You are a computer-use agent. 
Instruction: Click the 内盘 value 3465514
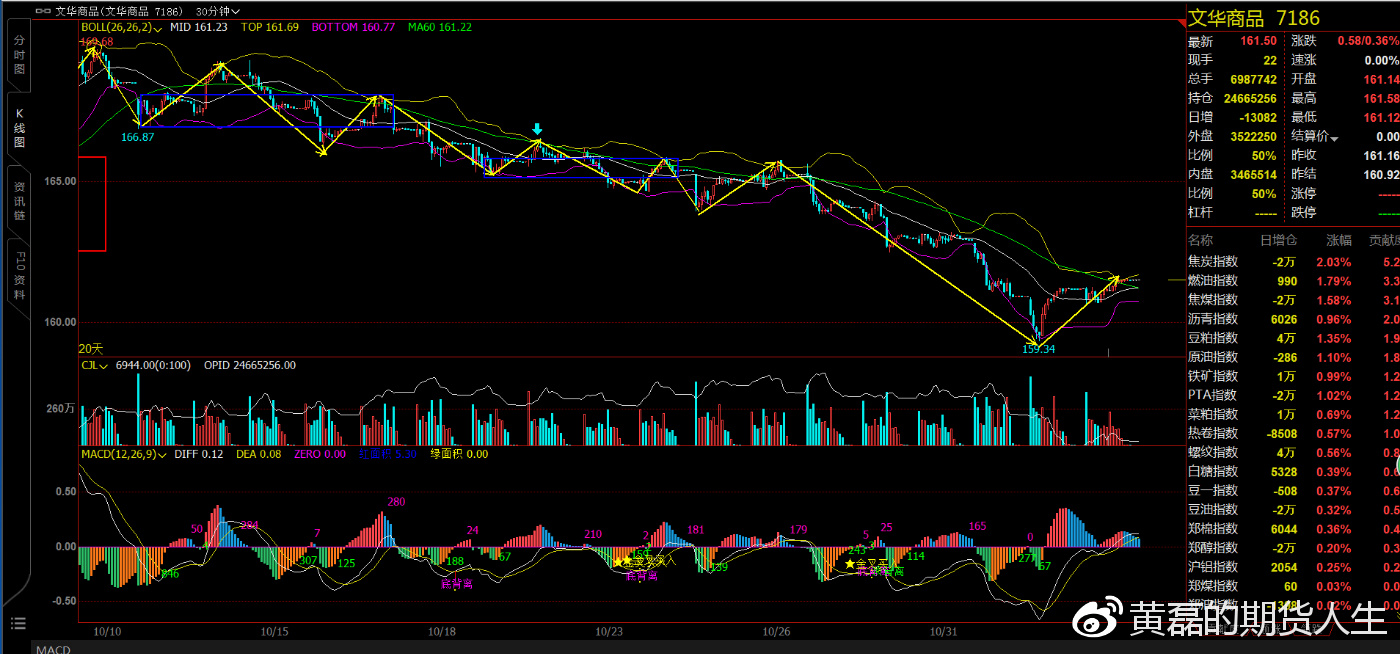[x=1251, y=174]
